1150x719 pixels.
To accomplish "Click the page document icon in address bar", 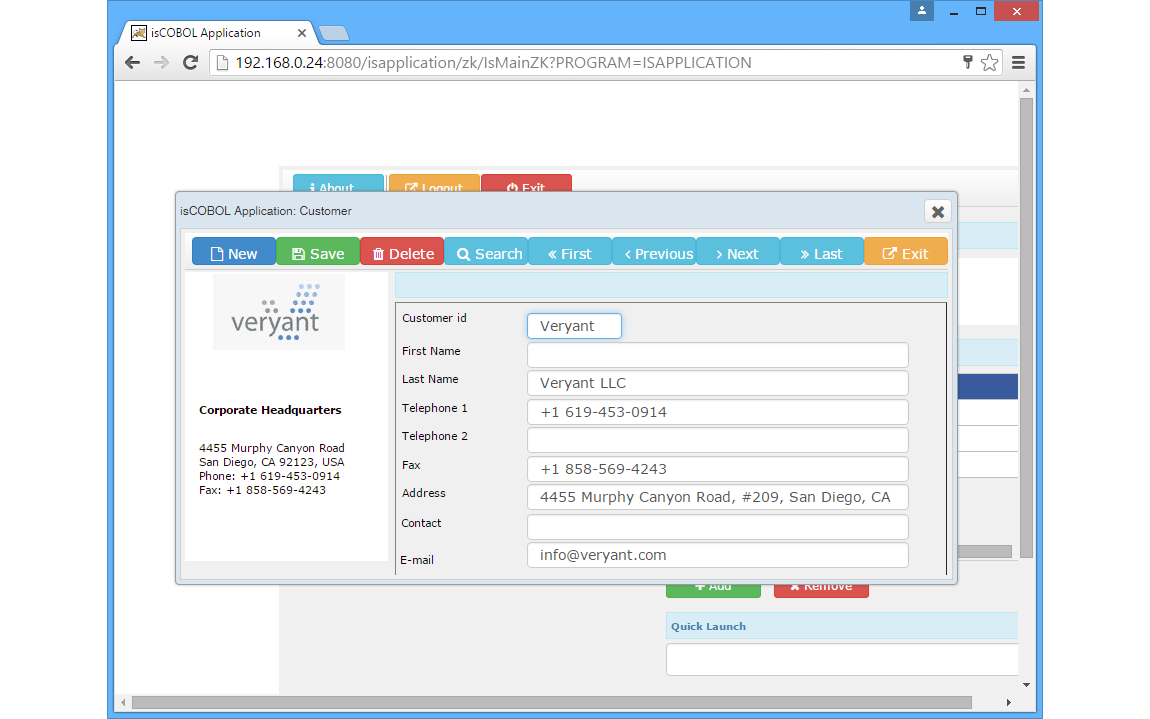I will point(221,62).
